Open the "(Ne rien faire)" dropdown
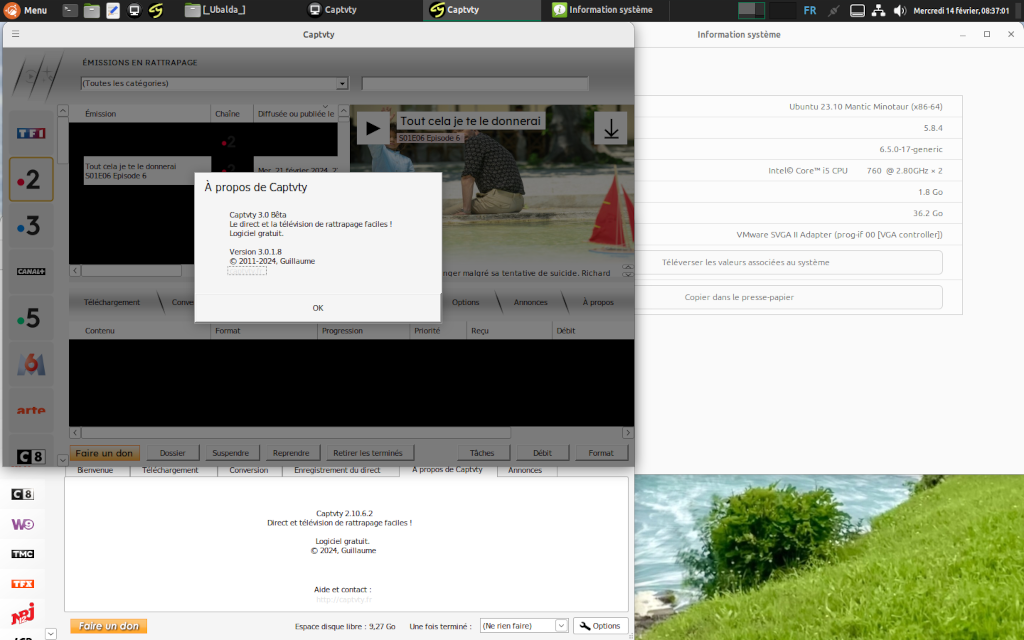1024x640 pixels. (524, 625)
